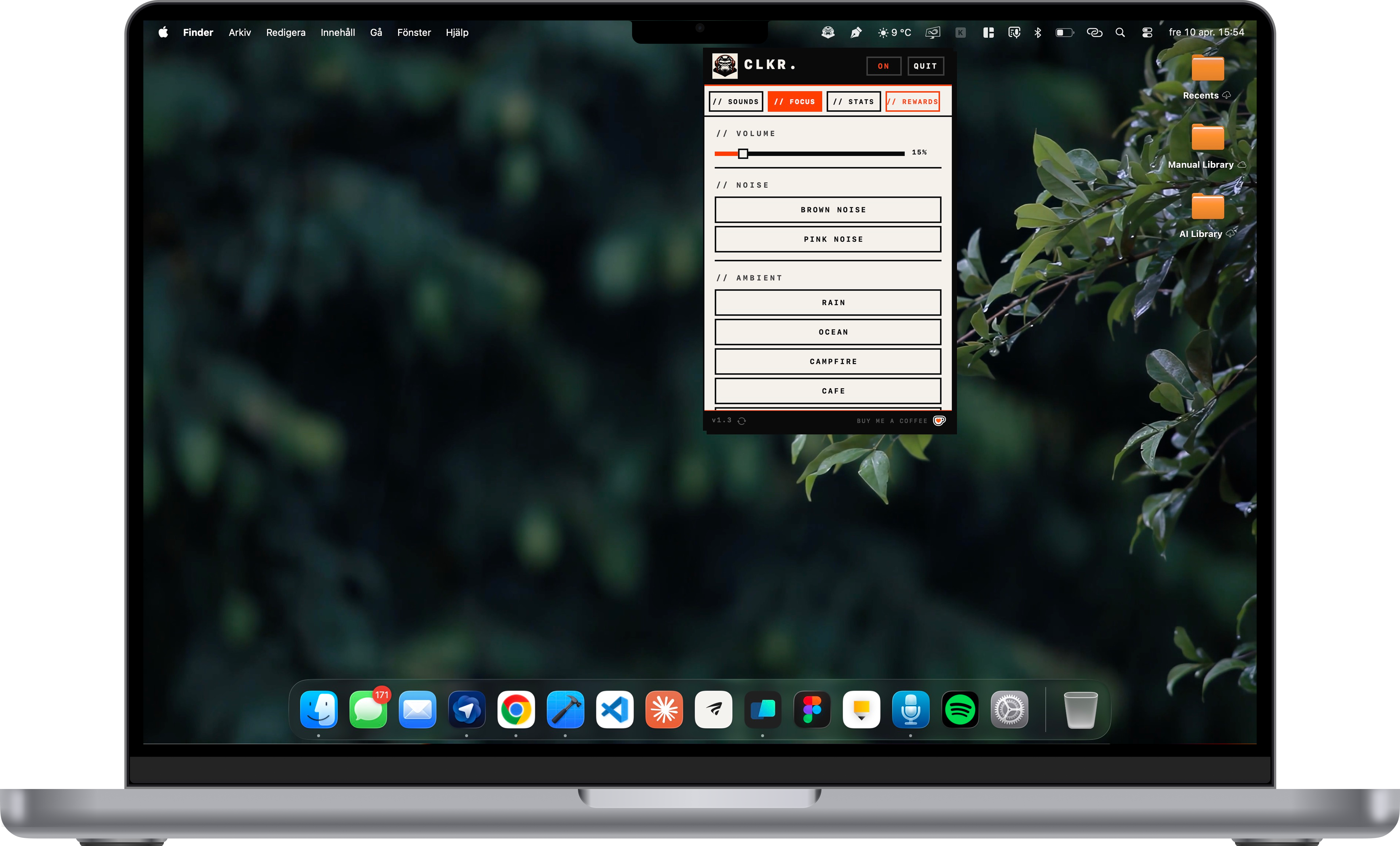Click the Buy Me A Coffee link
The width and height of the screenshot is (1400, 846).
click(x=891, y=421)
